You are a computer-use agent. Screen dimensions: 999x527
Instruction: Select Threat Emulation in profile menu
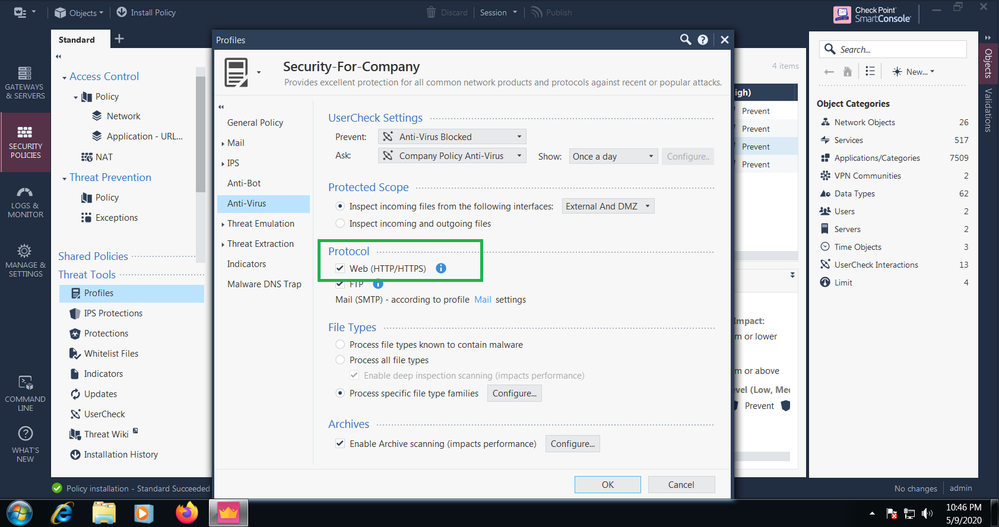coord(260,224)
